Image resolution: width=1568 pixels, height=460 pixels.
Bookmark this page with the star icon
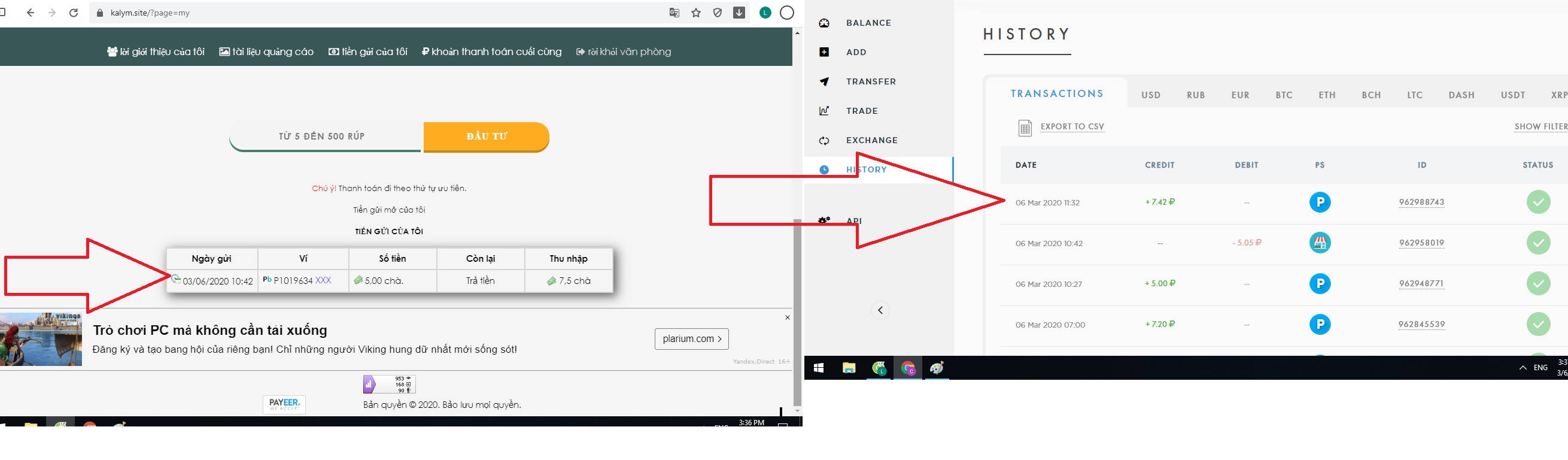tap(697, 13)
